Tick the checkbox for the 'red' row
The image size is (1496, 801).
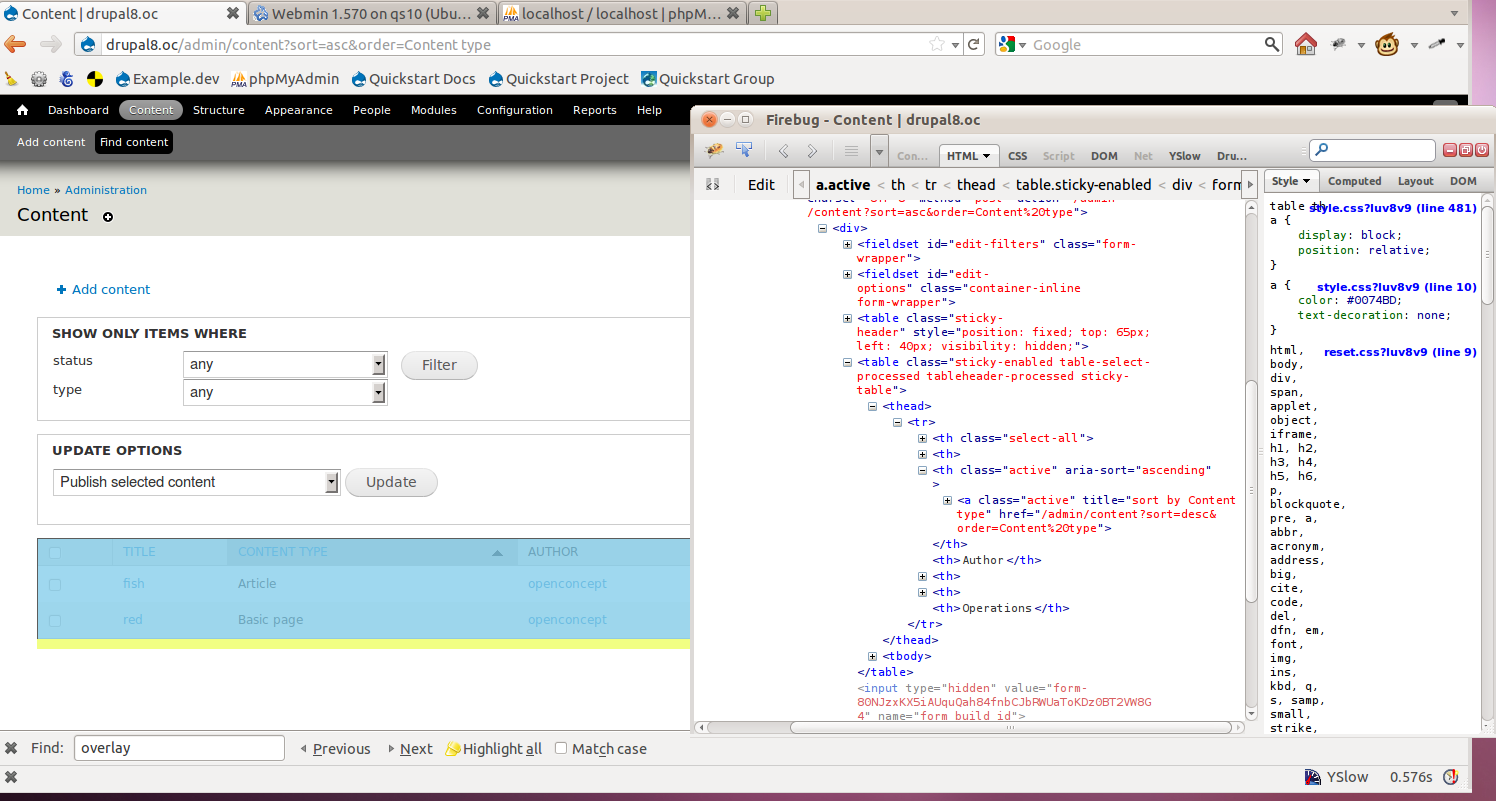55,621
